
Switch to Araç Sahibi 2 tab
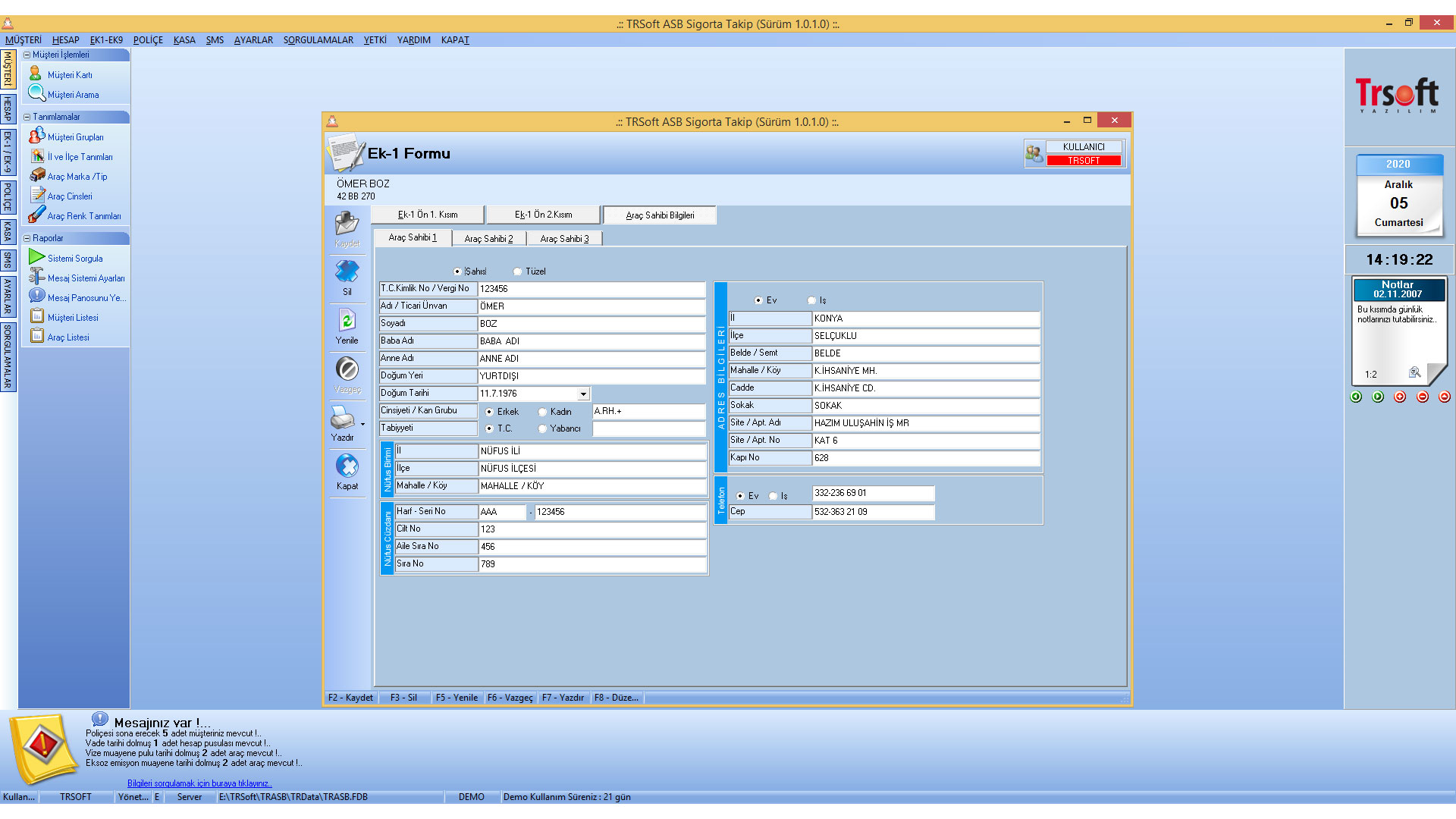pos(488,239)
